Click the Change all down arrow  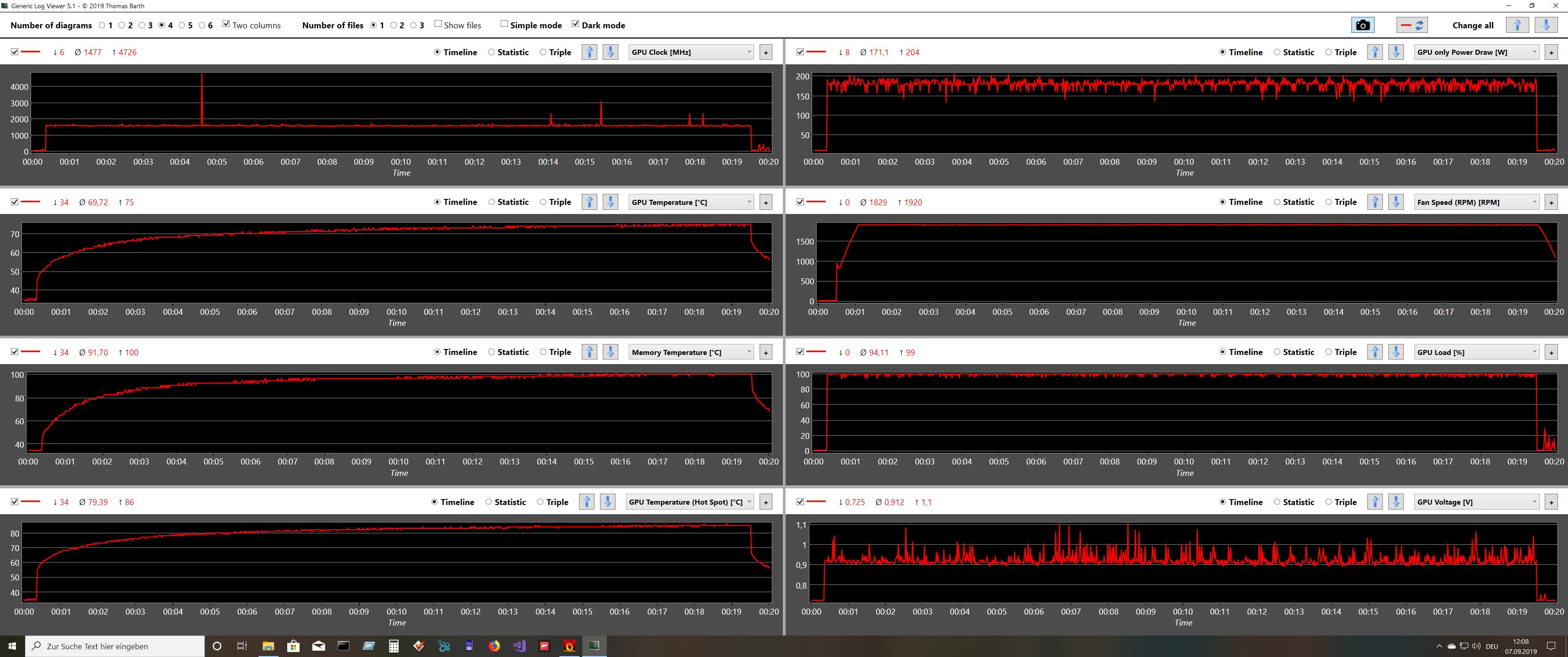click(1546, 25)
